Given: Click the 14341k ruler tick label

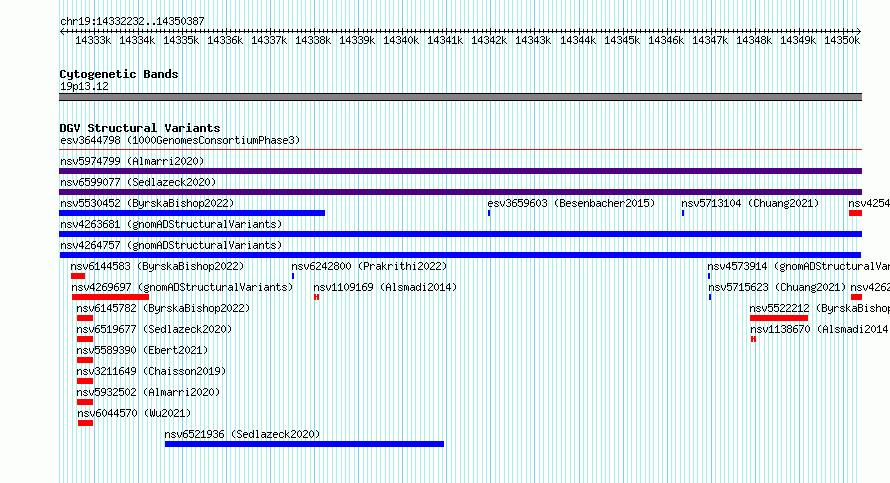Looking at the screenshot, I should coord(445,40).
